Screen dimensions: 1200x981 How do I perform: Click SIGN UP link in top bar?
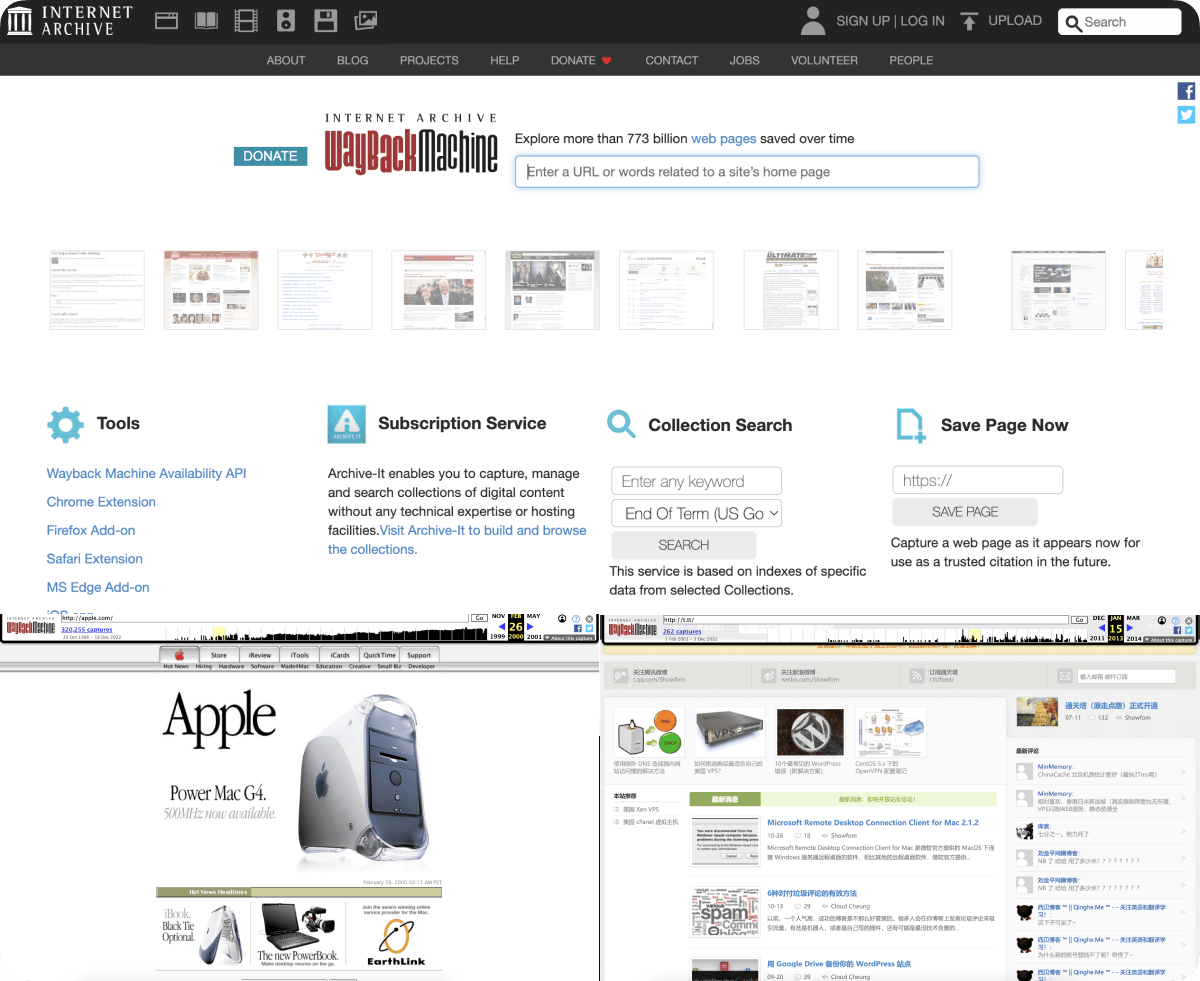click(x=863, y=21)
